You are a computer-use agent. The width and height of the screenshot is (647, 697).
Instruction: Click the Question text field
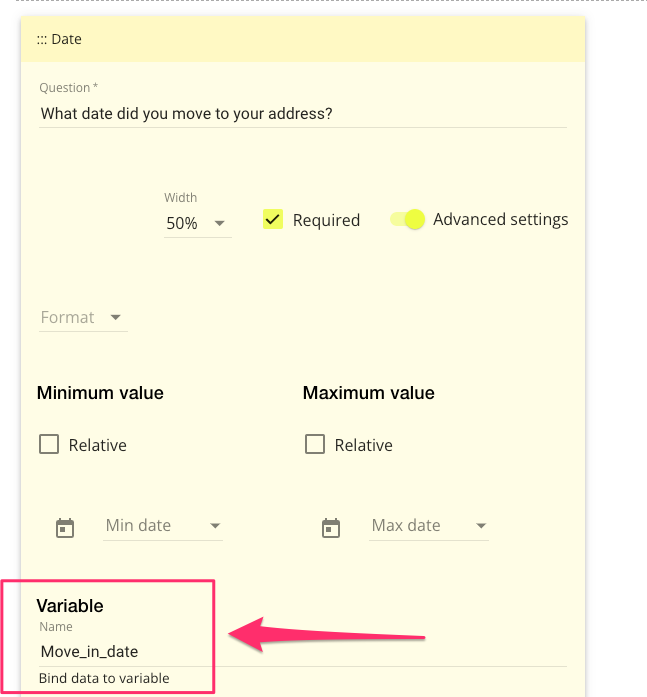tap(302, 114)
